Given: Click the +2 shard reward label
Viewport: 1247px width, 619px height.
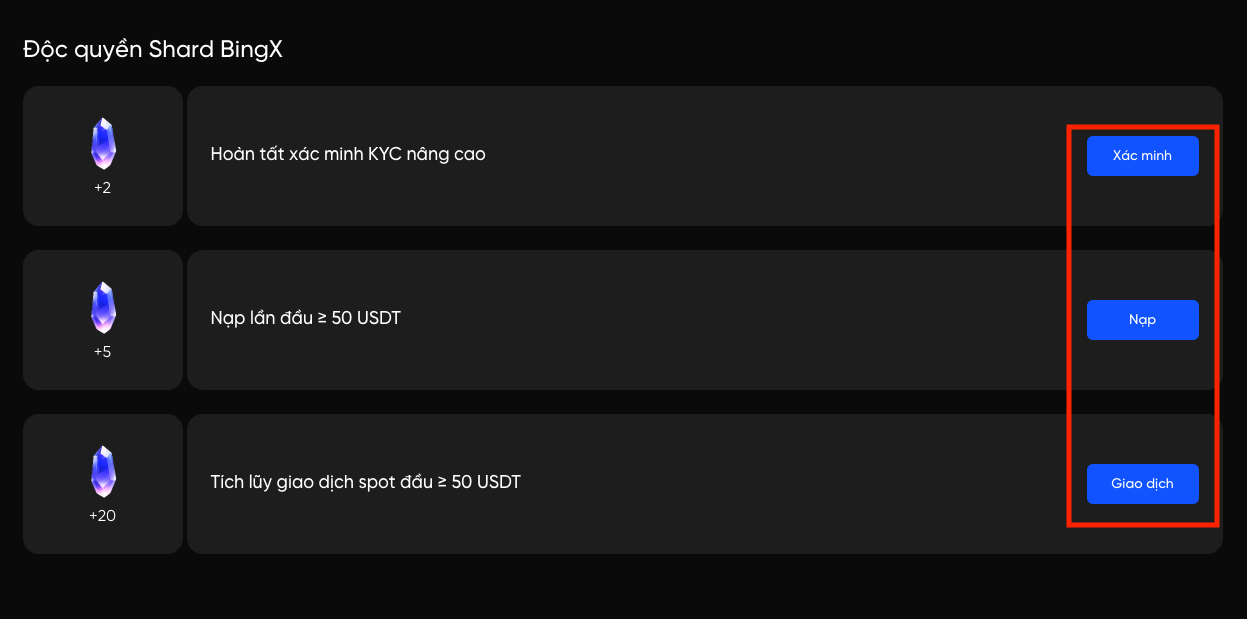Looking at the screenshot, I should 103,188.
